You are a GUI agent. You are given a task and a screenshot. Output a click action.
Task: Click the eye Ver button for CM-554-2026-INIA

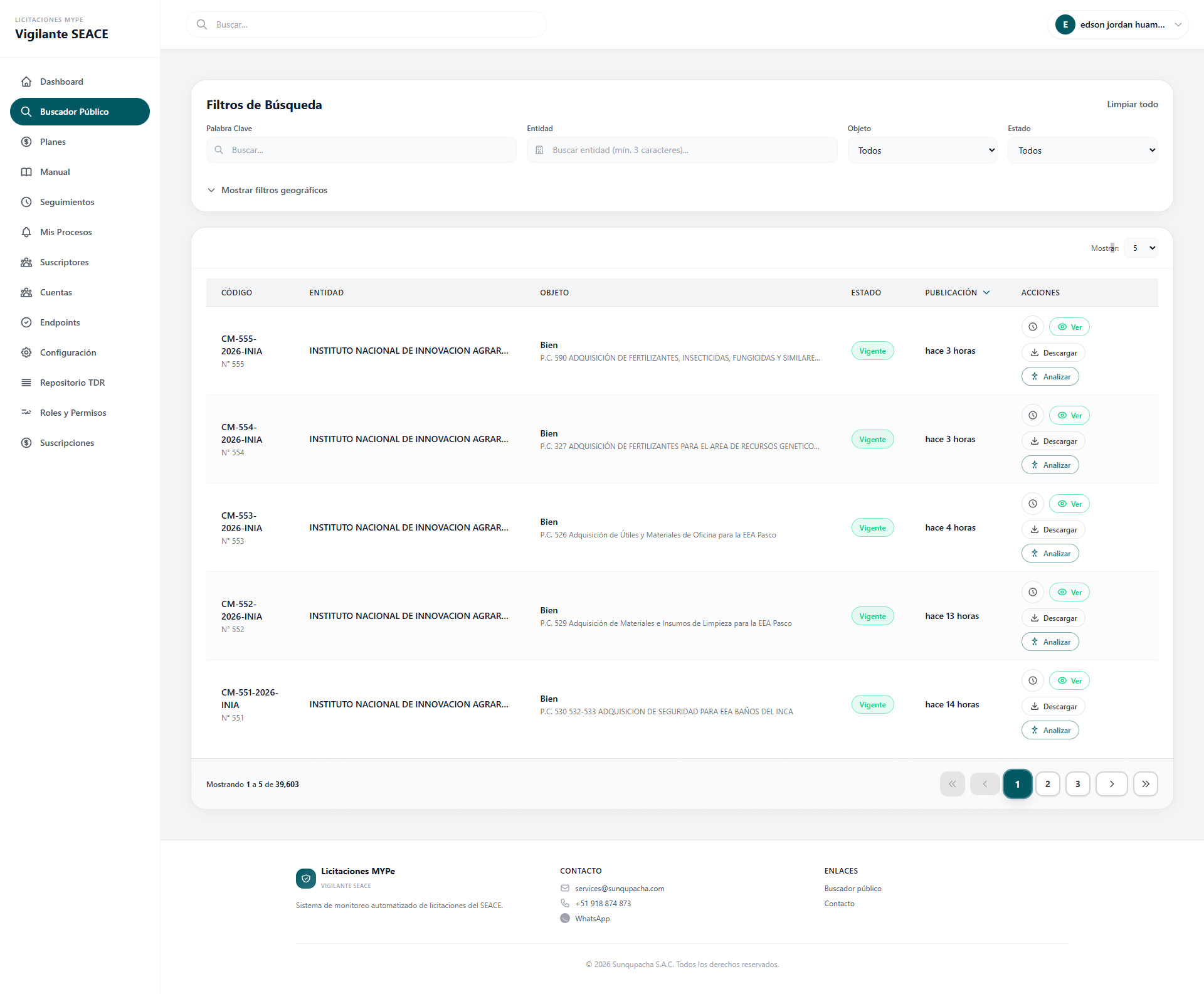pos(1069,415)
